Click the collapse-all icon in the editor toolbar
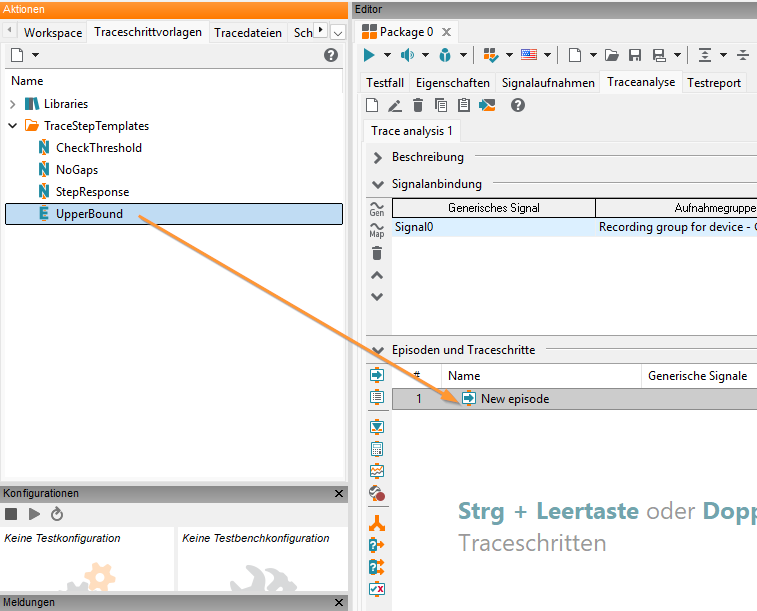 (743, 56)
